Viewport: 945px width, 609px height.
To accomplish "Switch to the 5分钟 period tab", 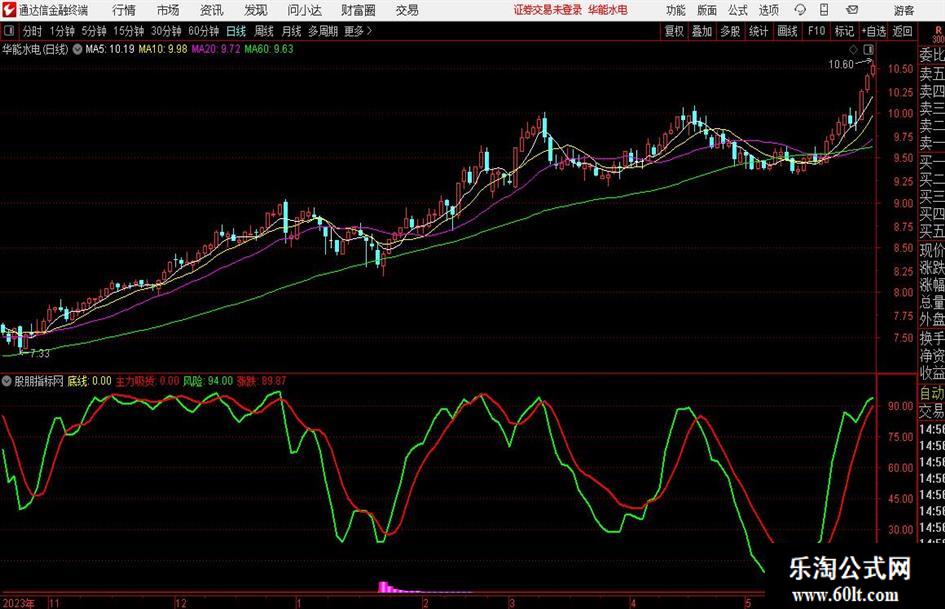I will click(94, 31).
